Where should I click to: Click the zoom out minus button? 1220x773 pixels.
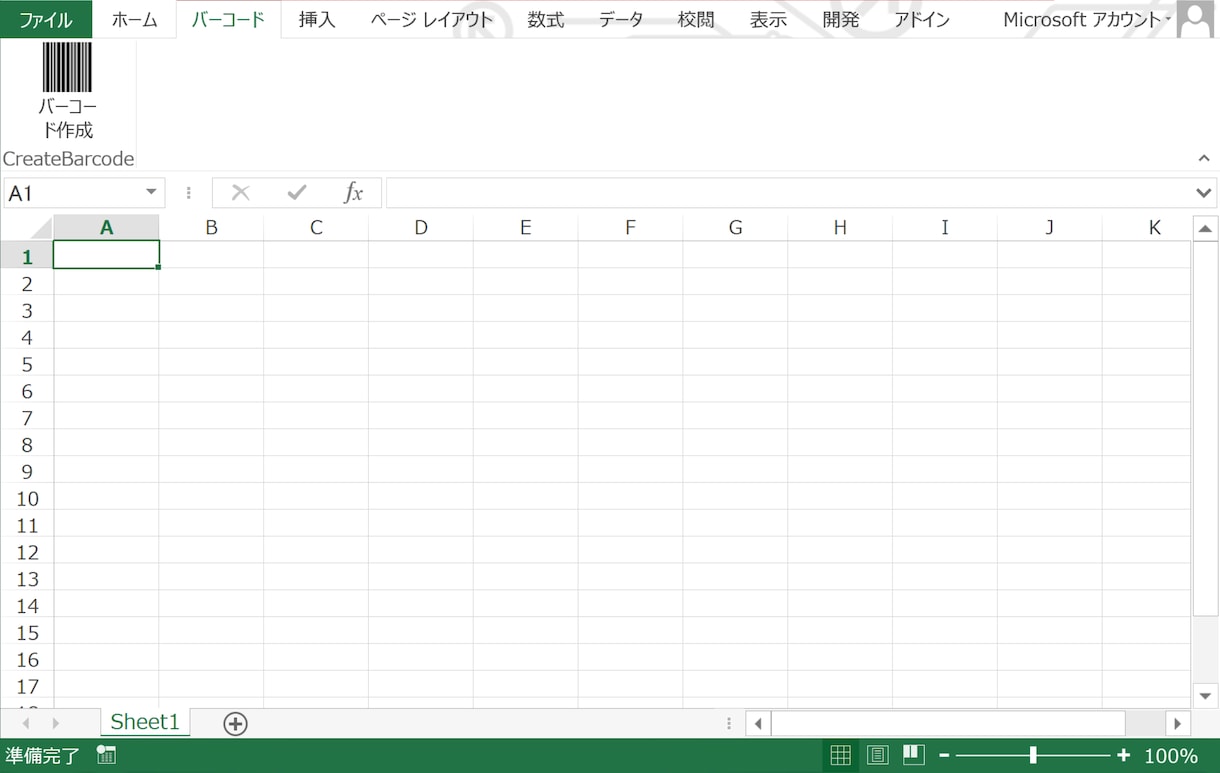coord(944,756)
